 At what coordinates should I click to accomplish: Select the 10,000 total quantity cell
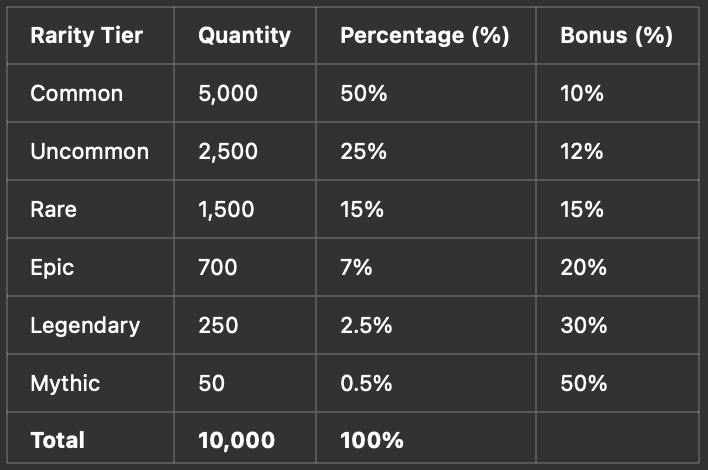click(x=236, y=440)
